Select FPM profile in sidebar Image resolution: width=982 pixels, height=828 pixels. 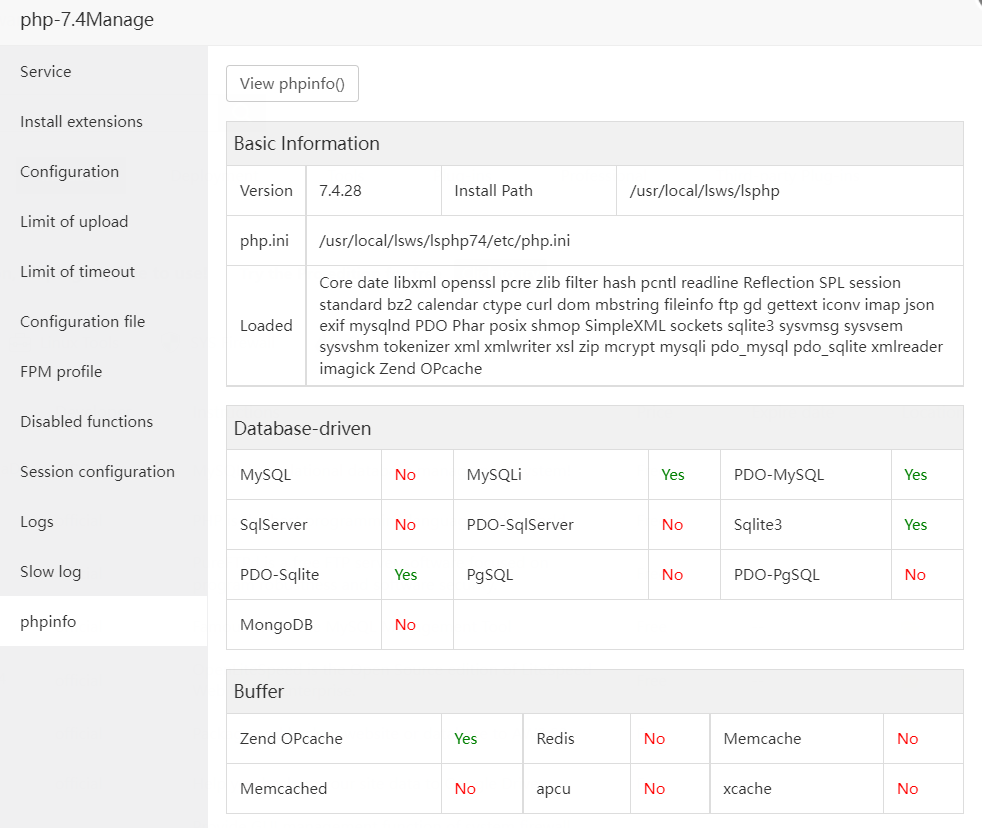point(61,372)
